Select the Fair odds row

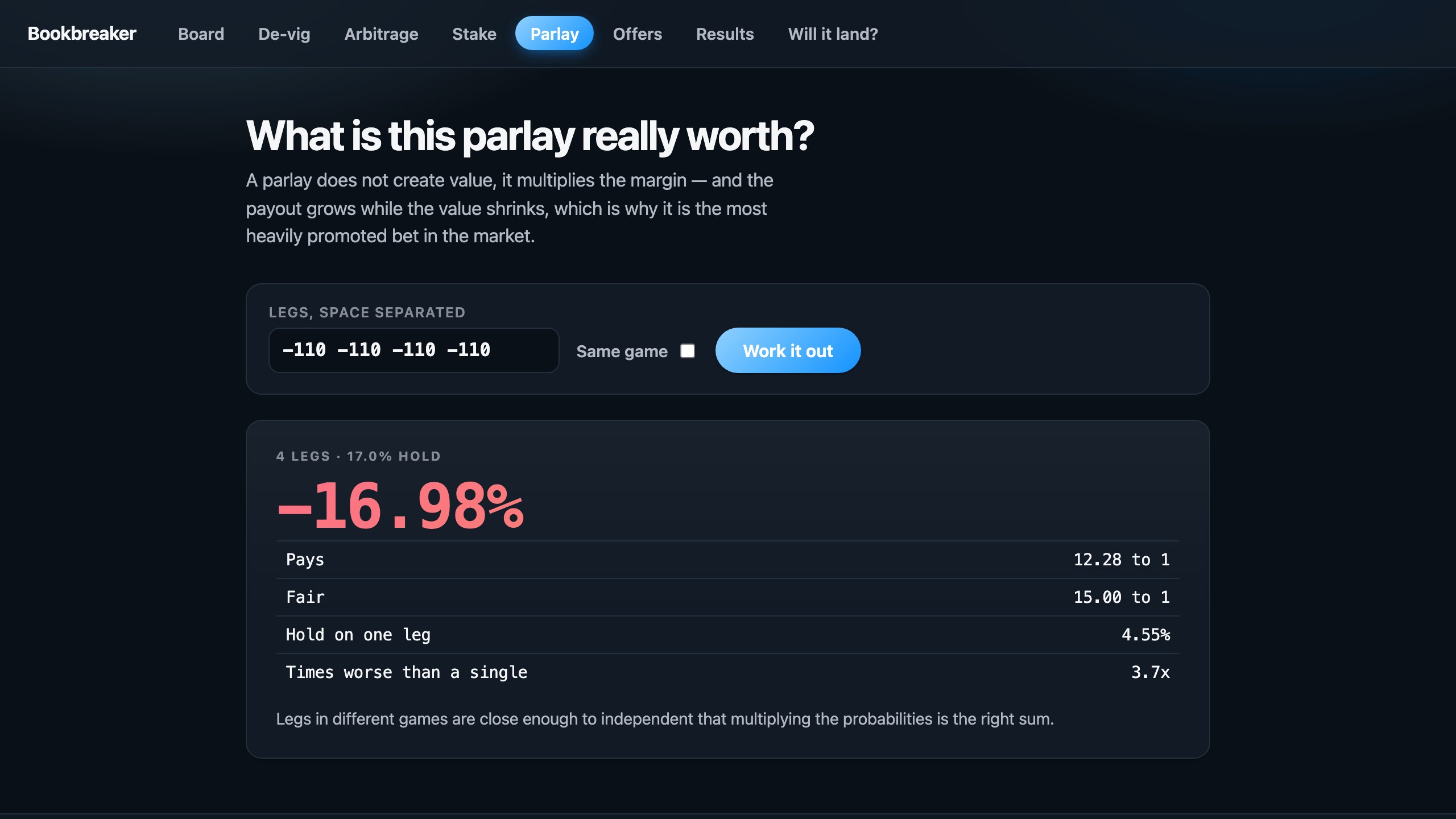727,597
